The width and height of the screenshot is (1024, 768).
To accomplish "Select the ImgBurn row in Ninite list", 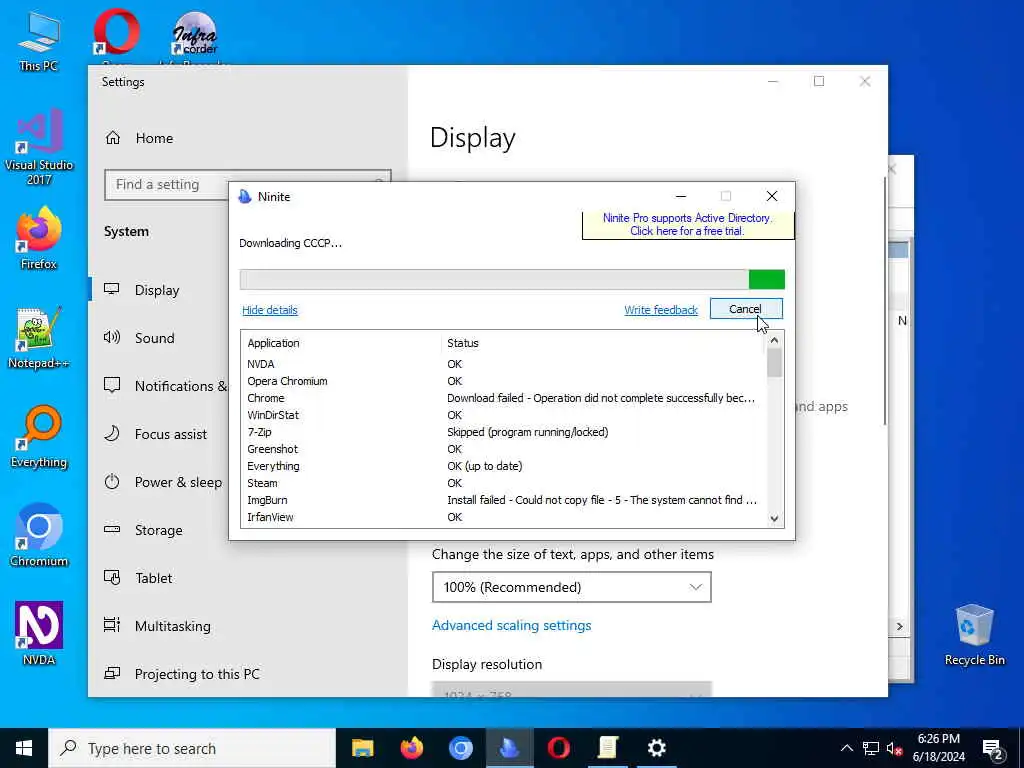I will click(502, 500).
